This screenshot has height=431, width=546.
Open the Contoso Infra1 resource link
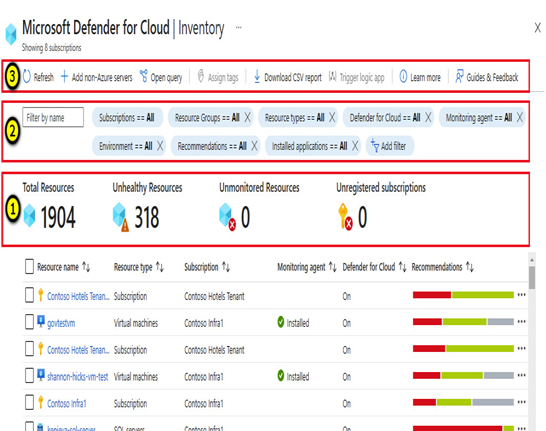67,403
